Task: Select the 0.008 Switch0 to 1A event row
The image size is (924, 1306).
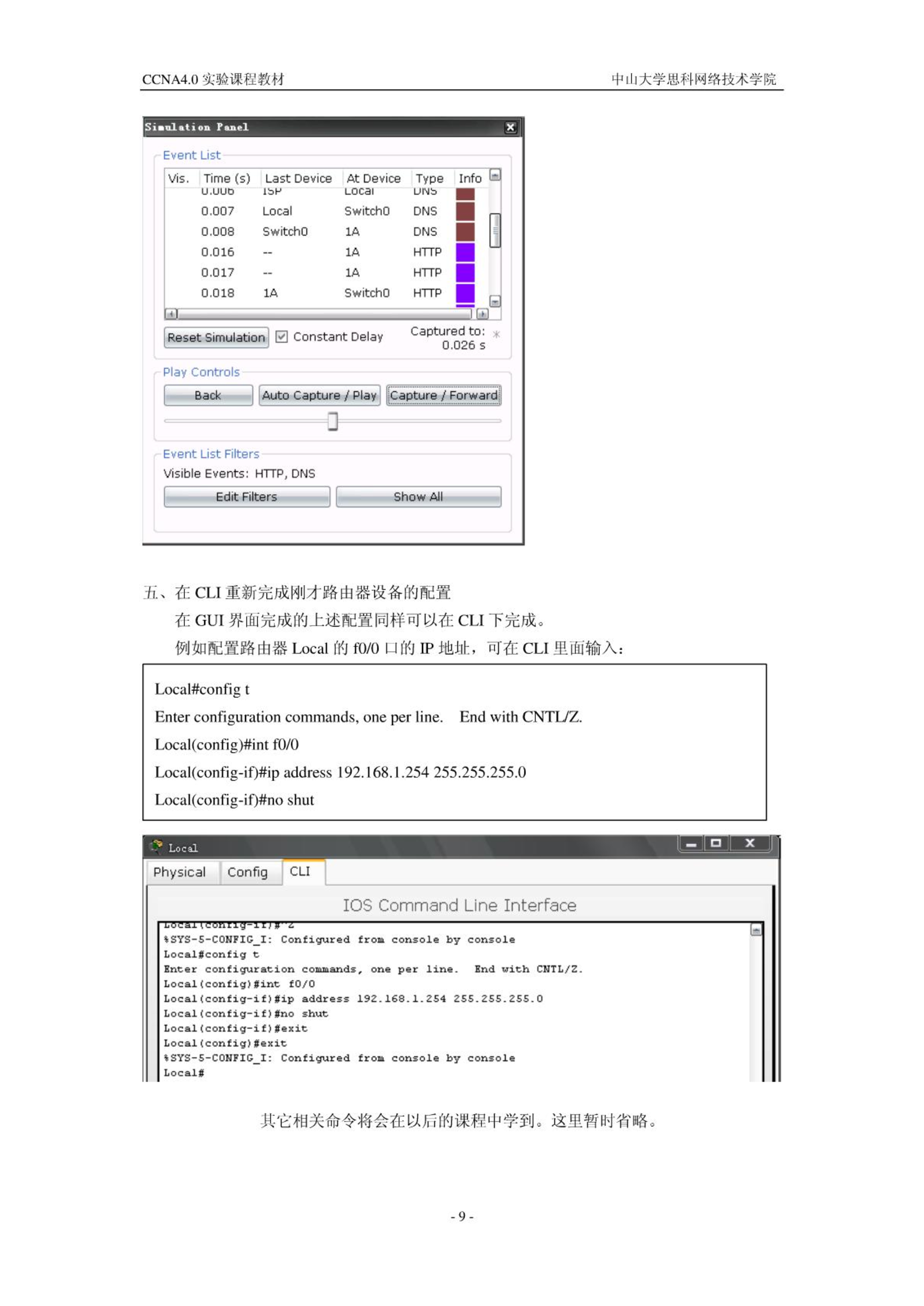Action: point(327,231)
